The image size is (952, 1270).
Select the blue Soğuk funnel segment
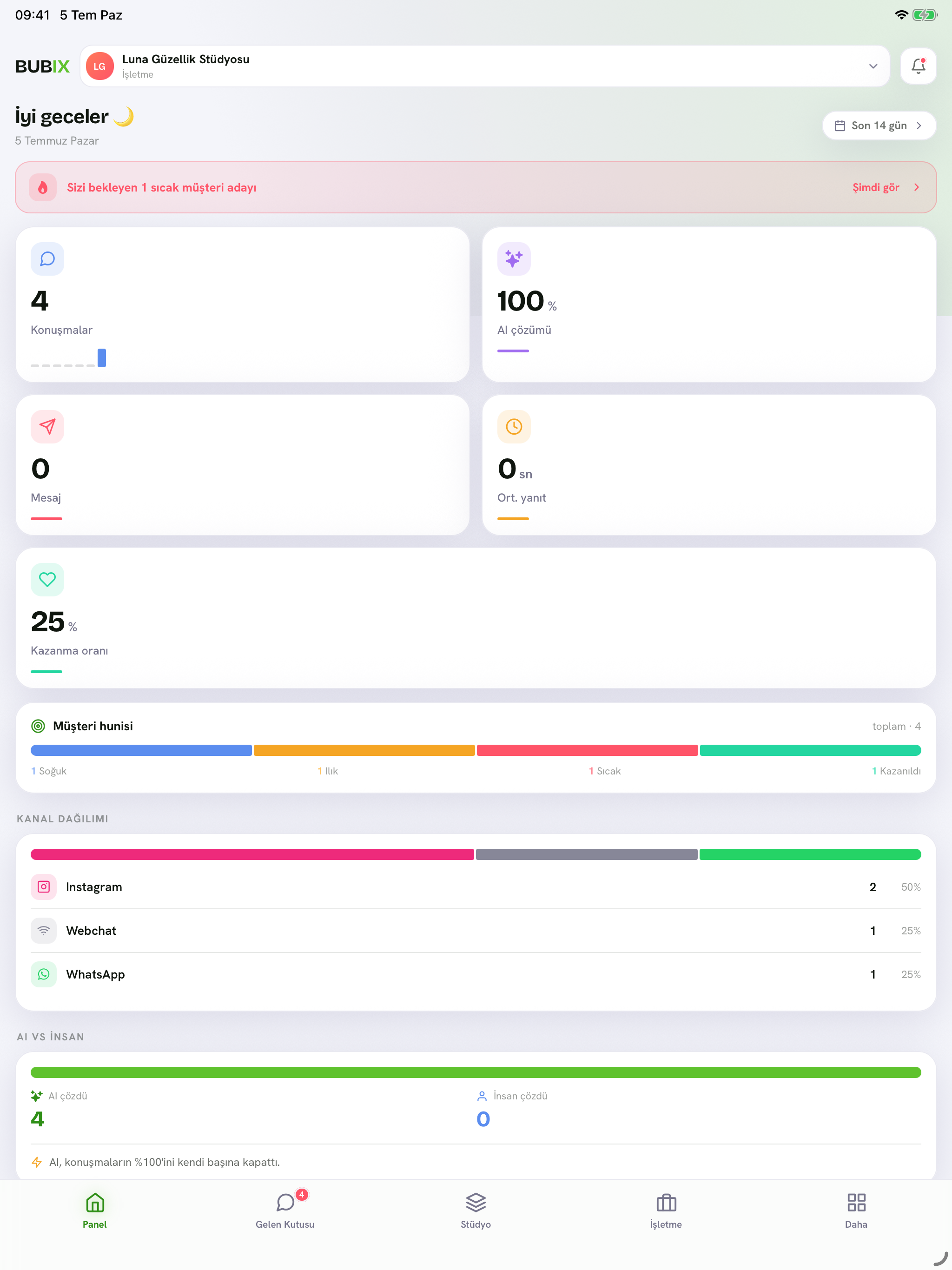pyautogui.click(x=141, y=750)
